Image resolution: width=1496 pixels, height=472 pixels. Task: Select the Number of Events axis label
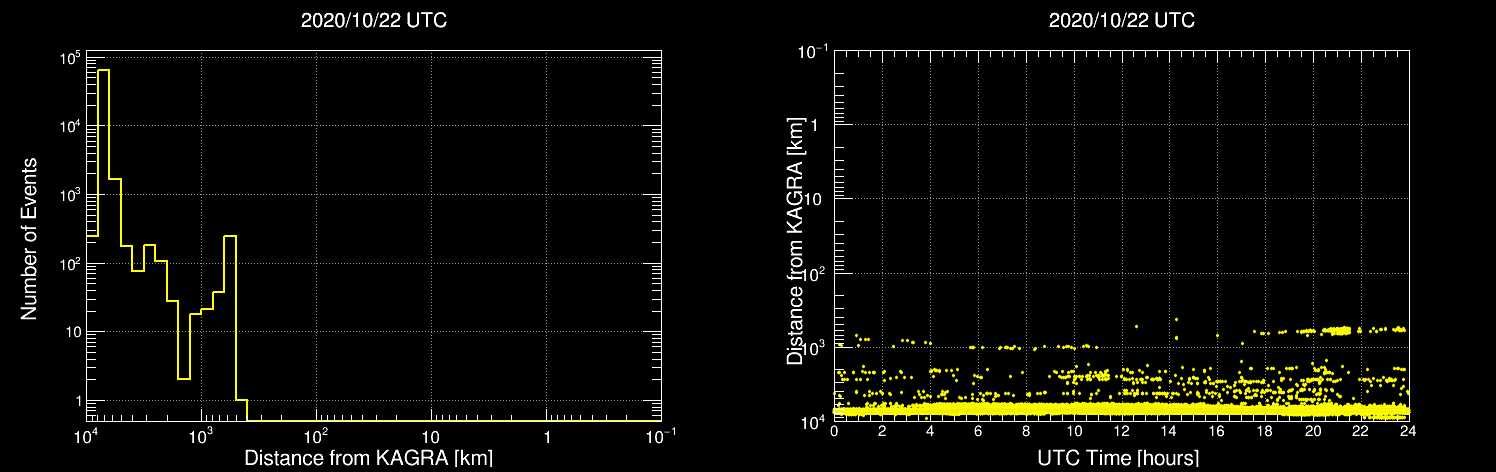point(29,237)
